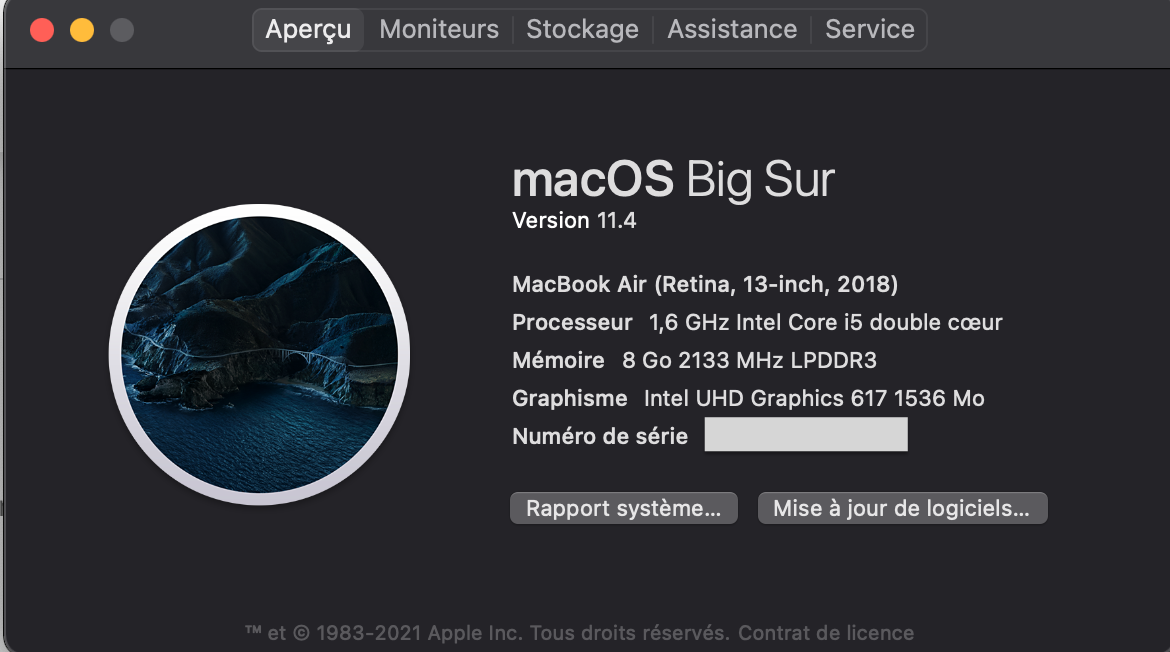
Task: Click the Graphisme Intel UHD Graphics line
Action: click(x=748, y=399)
